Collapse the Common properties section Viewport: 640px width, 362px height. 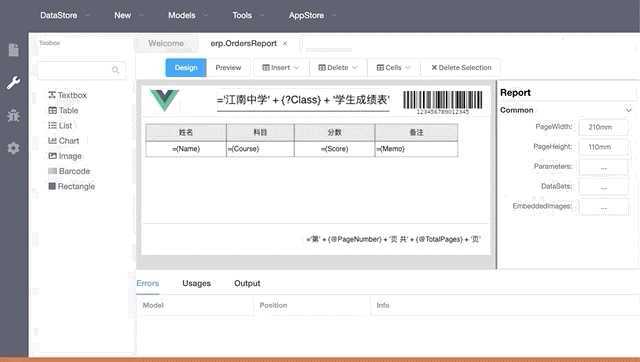(x=628, y=110)
